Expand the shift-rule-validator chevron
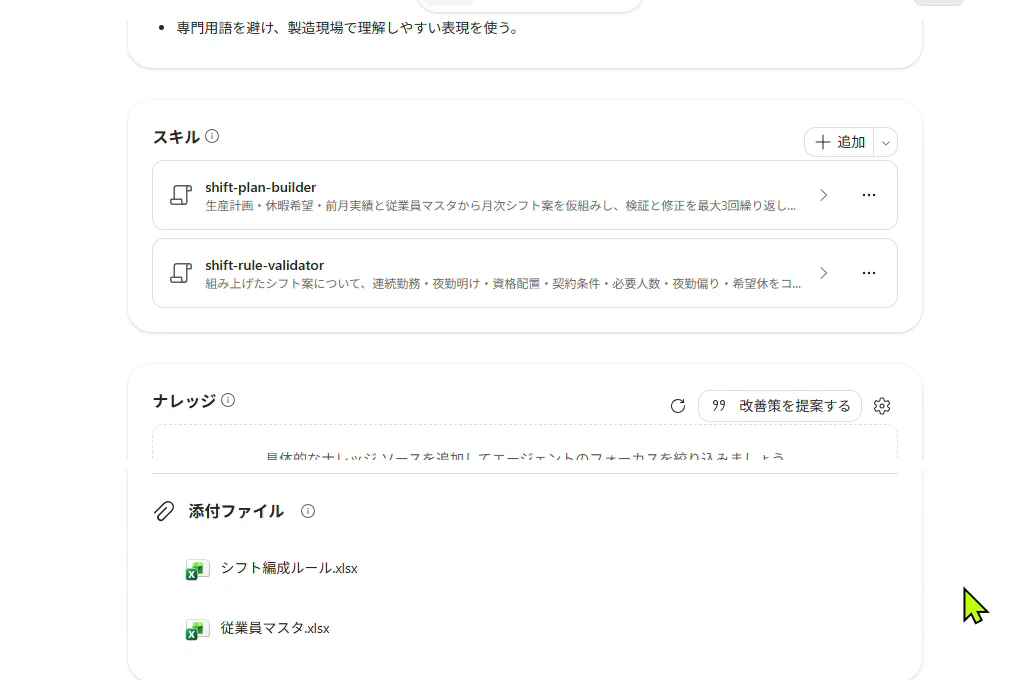 (823, 273)
